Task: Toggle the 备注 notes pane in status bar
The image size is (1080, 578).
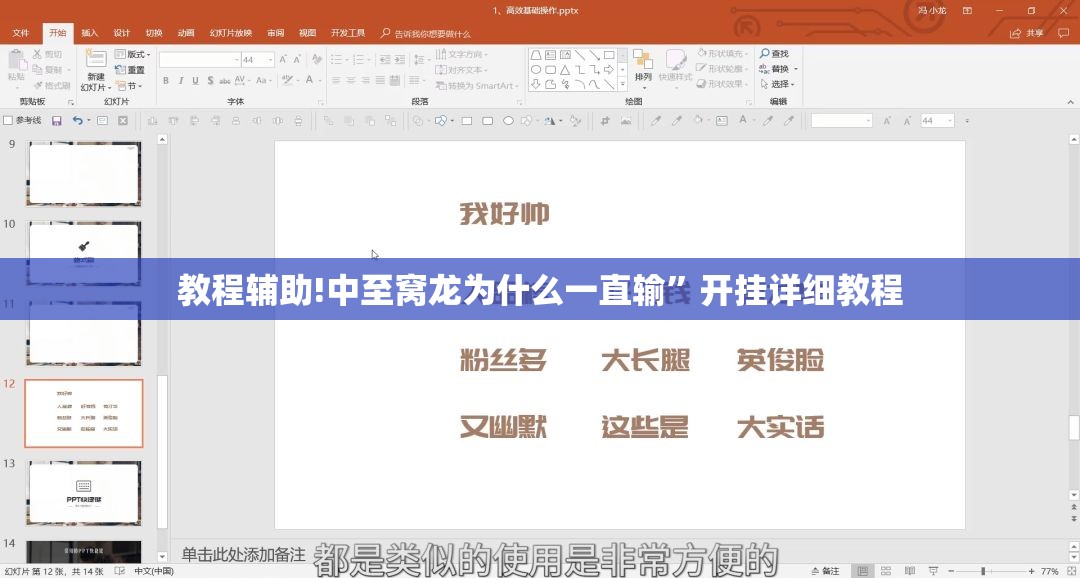Action: pos(826,571)
